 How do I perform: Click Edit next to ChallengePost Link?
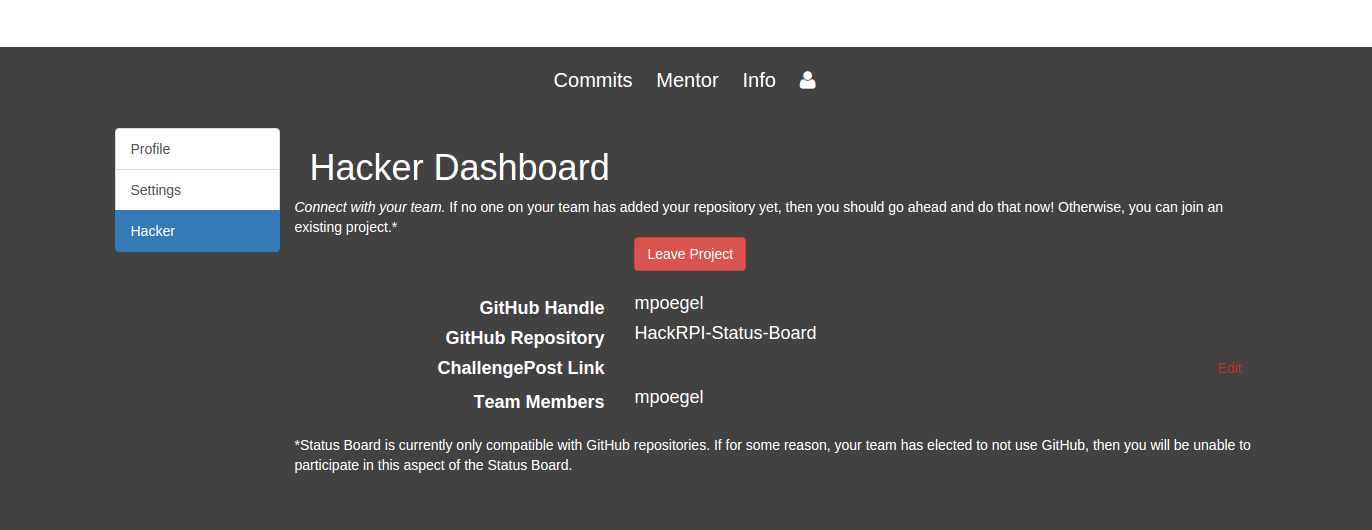tap(1229, 368)
